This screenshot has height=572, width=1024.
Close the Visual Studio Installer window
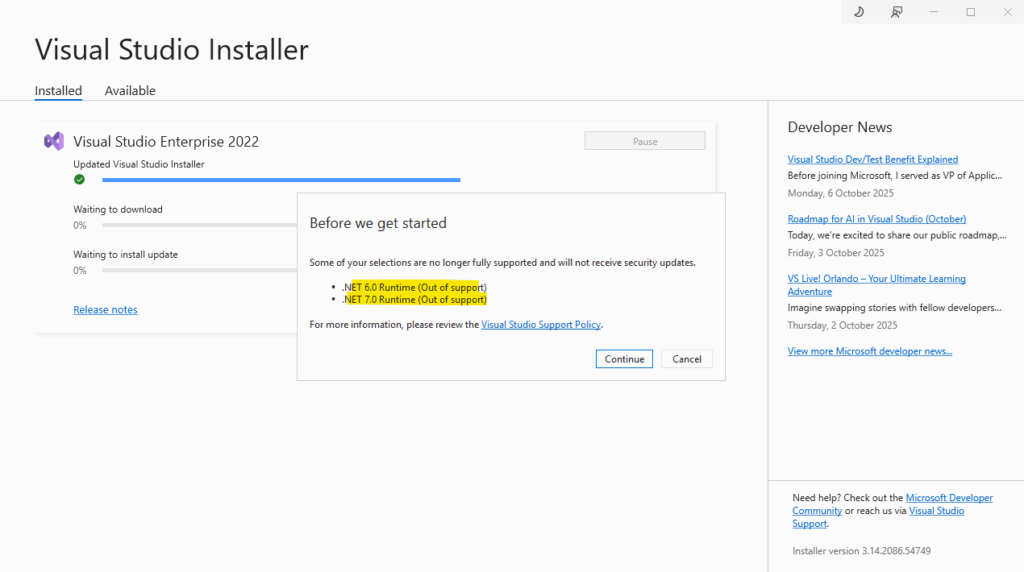coord(1007,12)
